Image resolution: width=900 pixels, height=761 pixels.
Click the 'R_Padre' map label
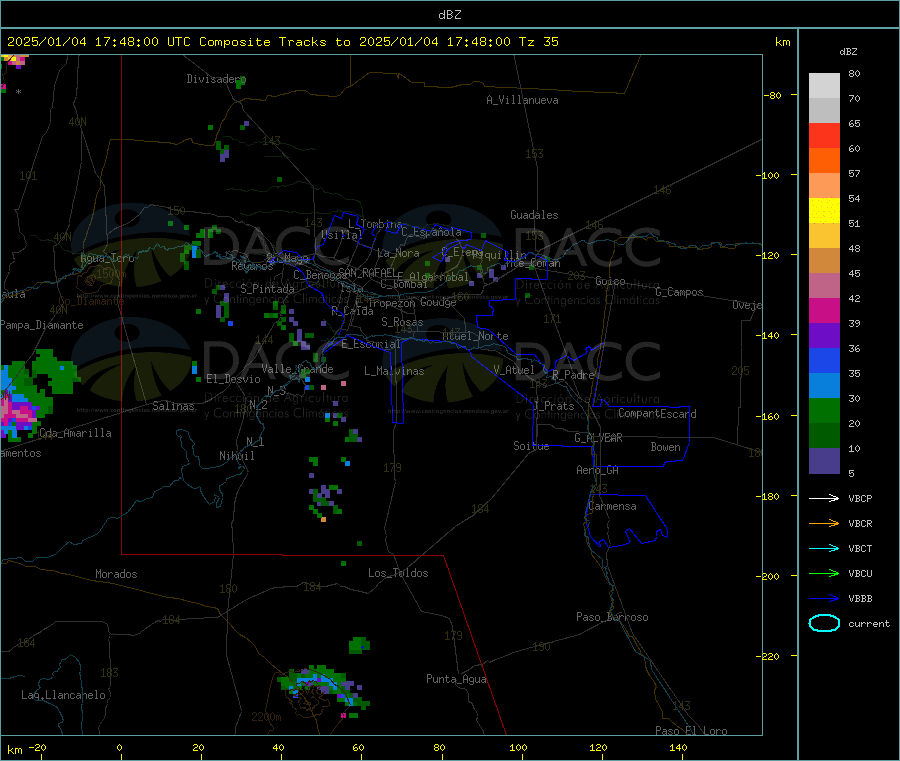click(573, 375)
